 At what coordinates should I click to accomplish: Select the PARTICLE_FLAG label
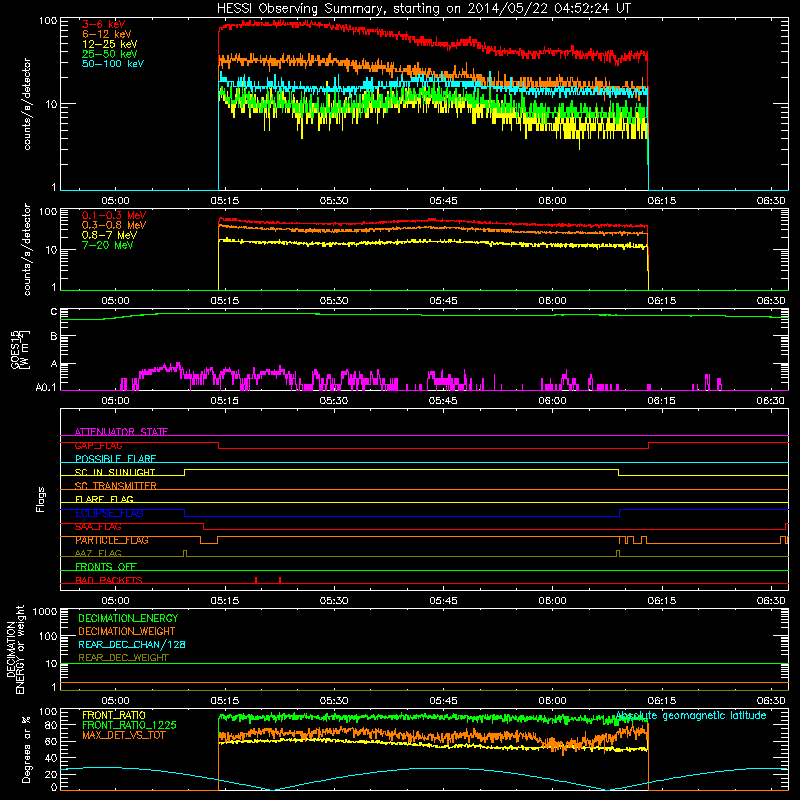[x=112, y=540]
